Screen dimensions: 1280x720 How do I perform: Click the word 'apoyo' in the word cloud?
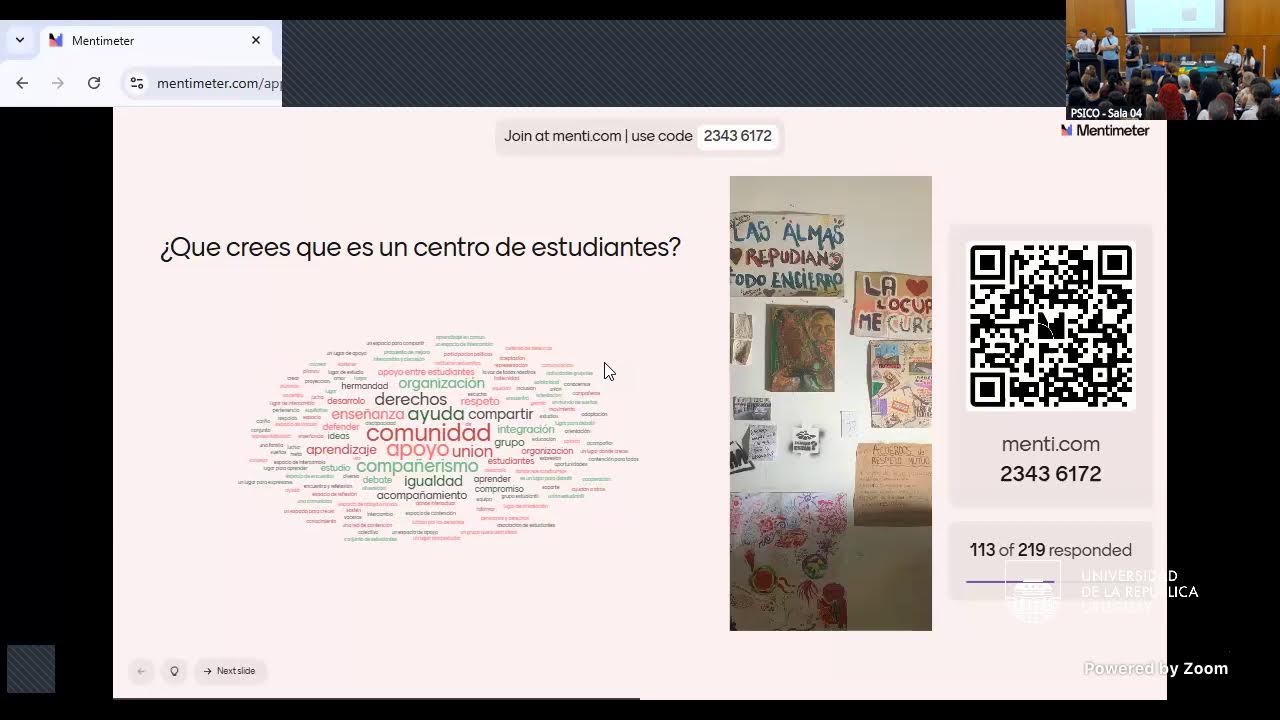coord(417,449)
